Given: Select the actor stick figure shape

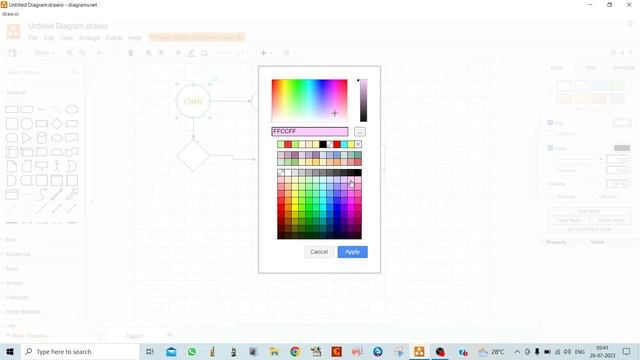Looking at the screenshot, I should coord(57,166).
